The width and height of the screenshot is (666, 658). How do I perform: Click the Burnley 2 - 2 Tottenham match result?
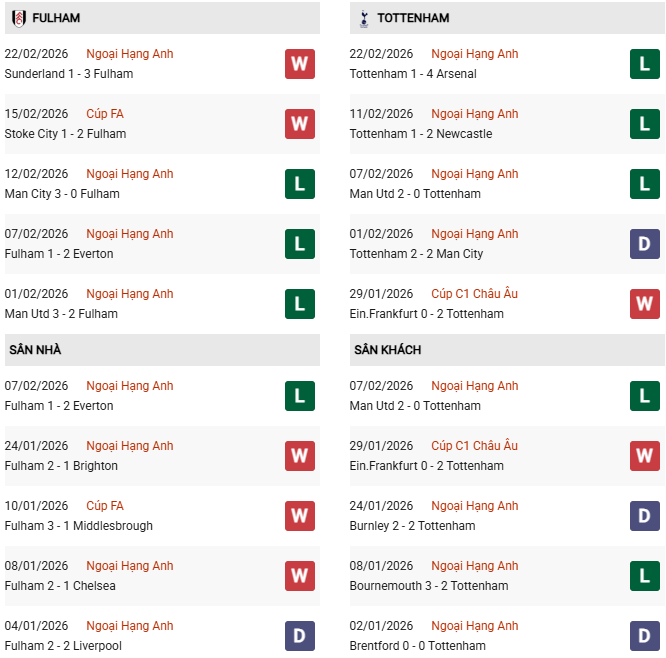pyautogui.click(x=412, y=526)
